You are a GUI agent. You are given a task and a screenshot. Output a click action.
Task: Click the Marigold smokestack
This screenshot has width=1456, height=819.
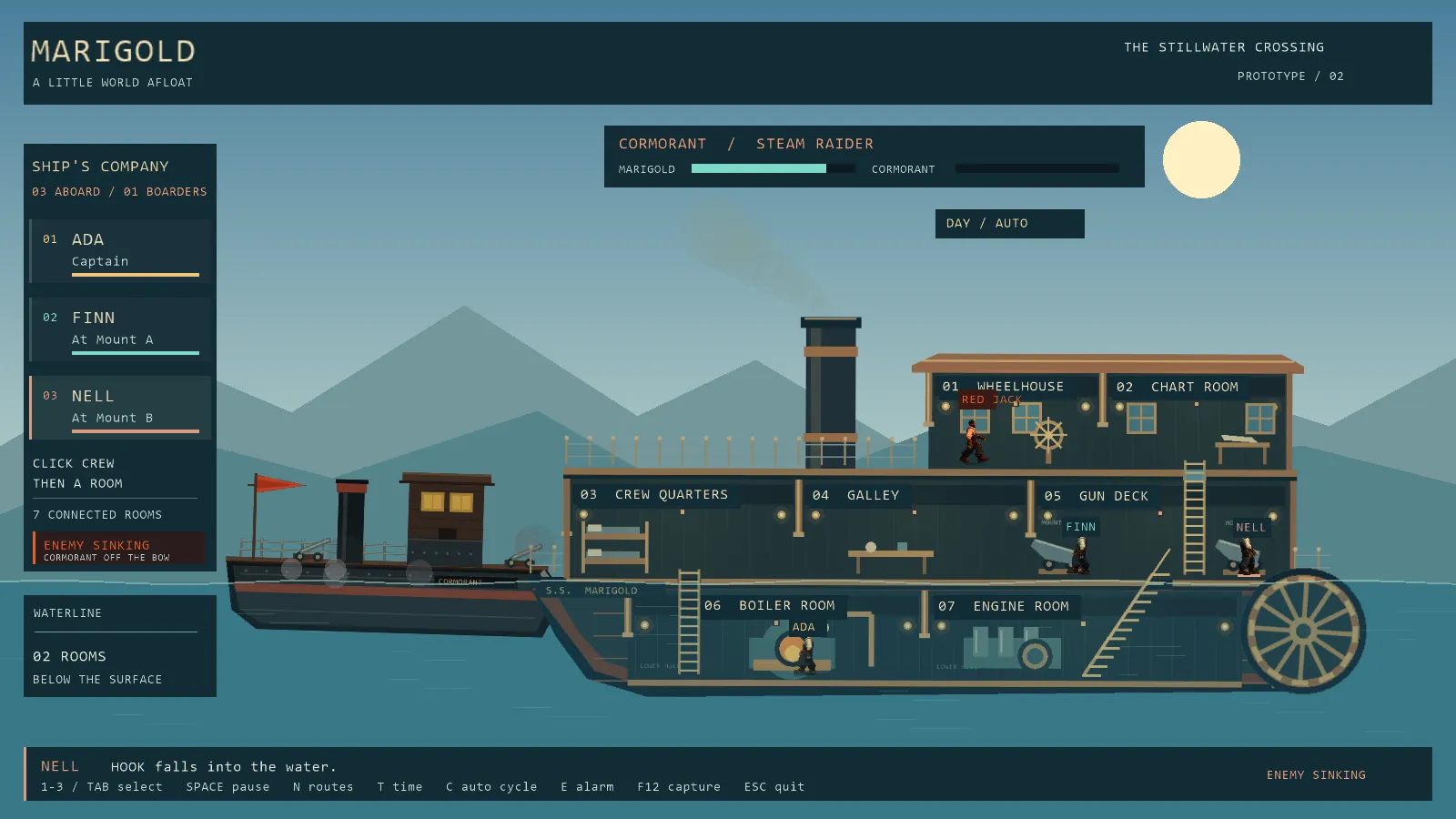coord(831,391)
